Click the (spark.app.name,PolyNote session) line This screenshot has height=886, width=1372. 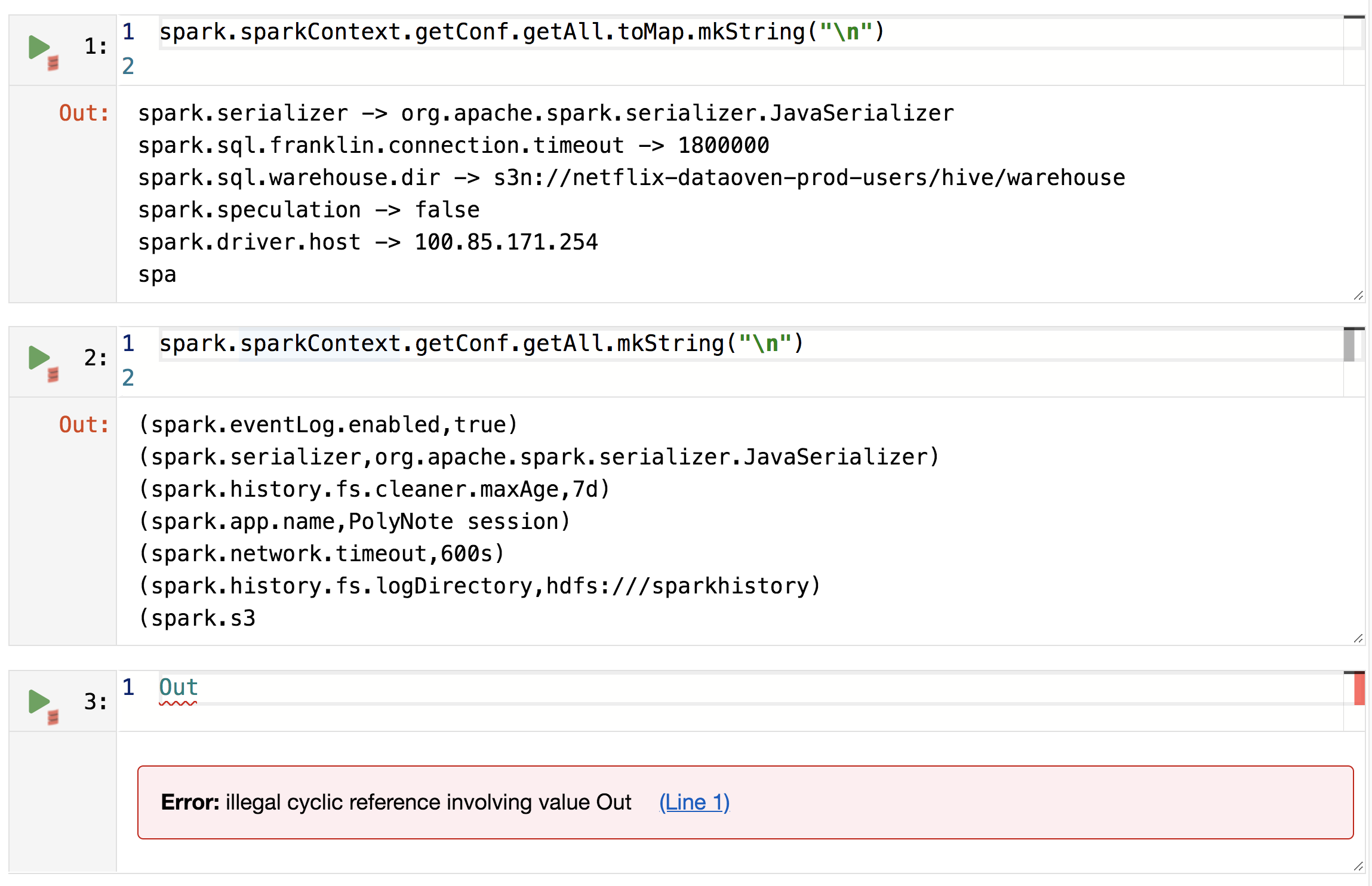(355, 521)
